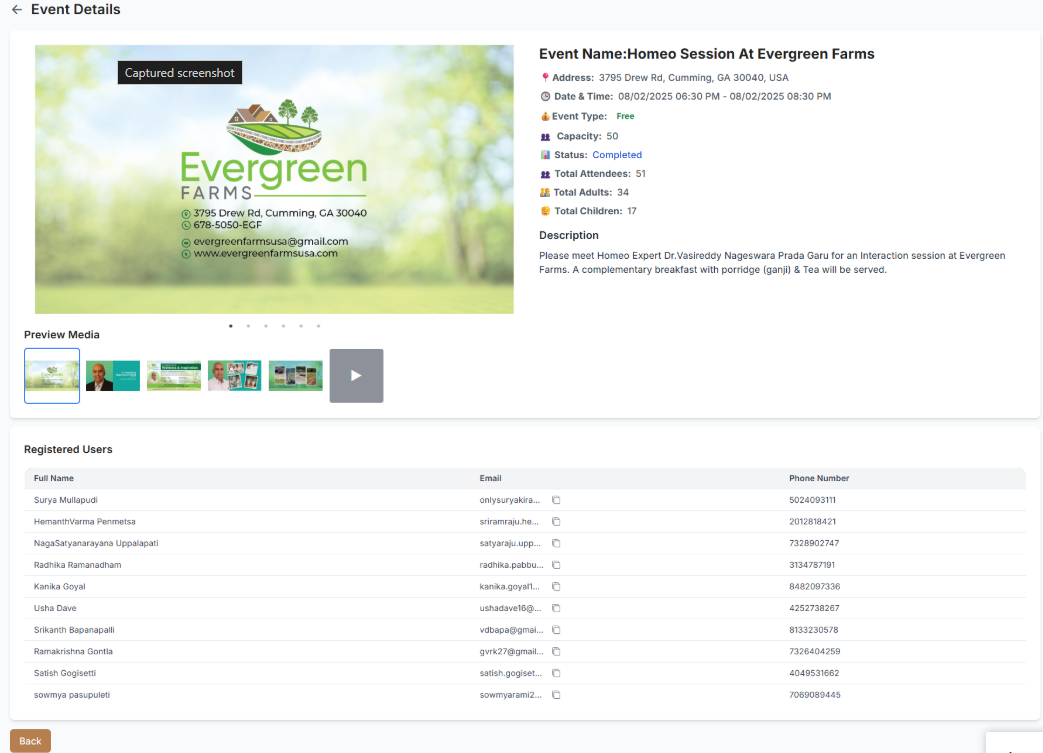Copy email for Srikanth Bapanapalli
Image resolution: width=1043 pixels, height=753 pixels.
556,630
